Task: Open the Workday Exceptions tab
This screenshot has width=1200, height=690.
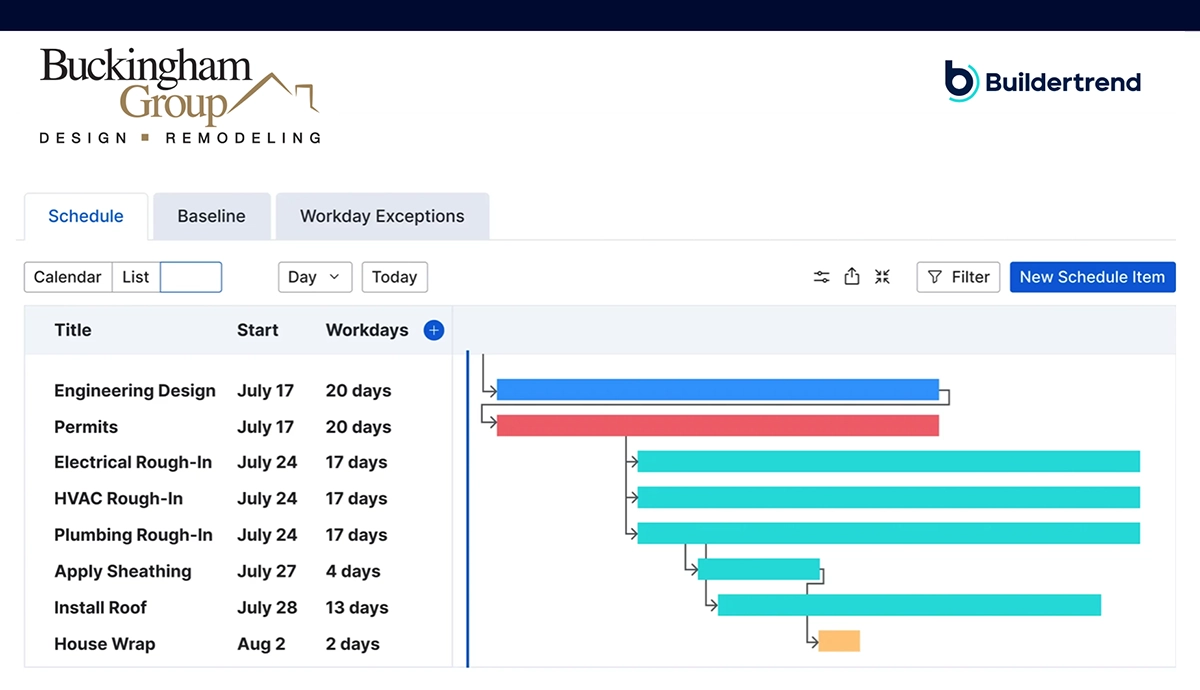Action: (382, 216)
